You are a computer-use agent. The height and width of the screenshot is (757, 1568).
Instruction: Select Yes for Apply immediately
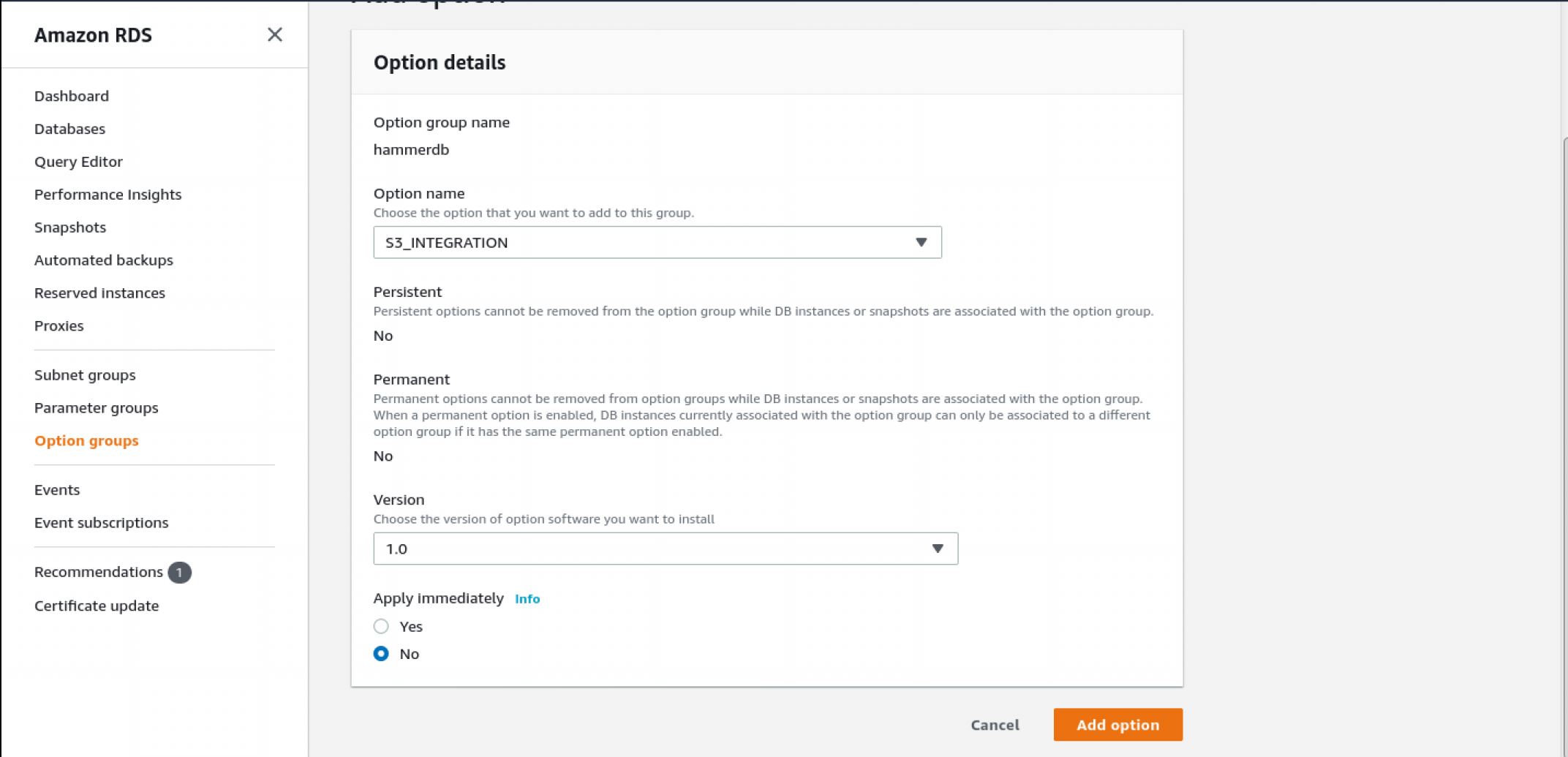381,626
